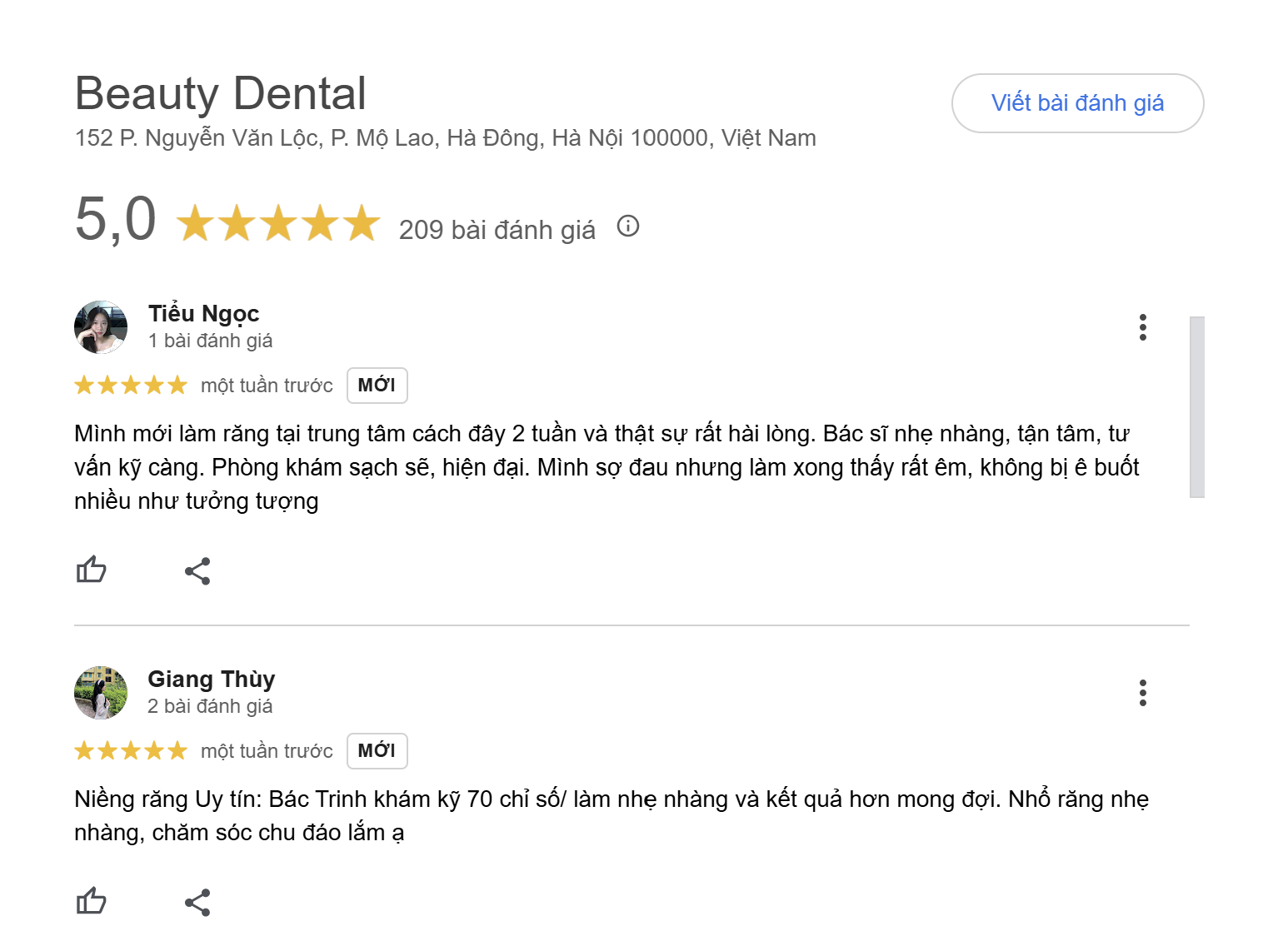Click the overall five-star rating stars
Image resolution: width=1288 pixels, height=936 pixels.
(x=278, y=223)
